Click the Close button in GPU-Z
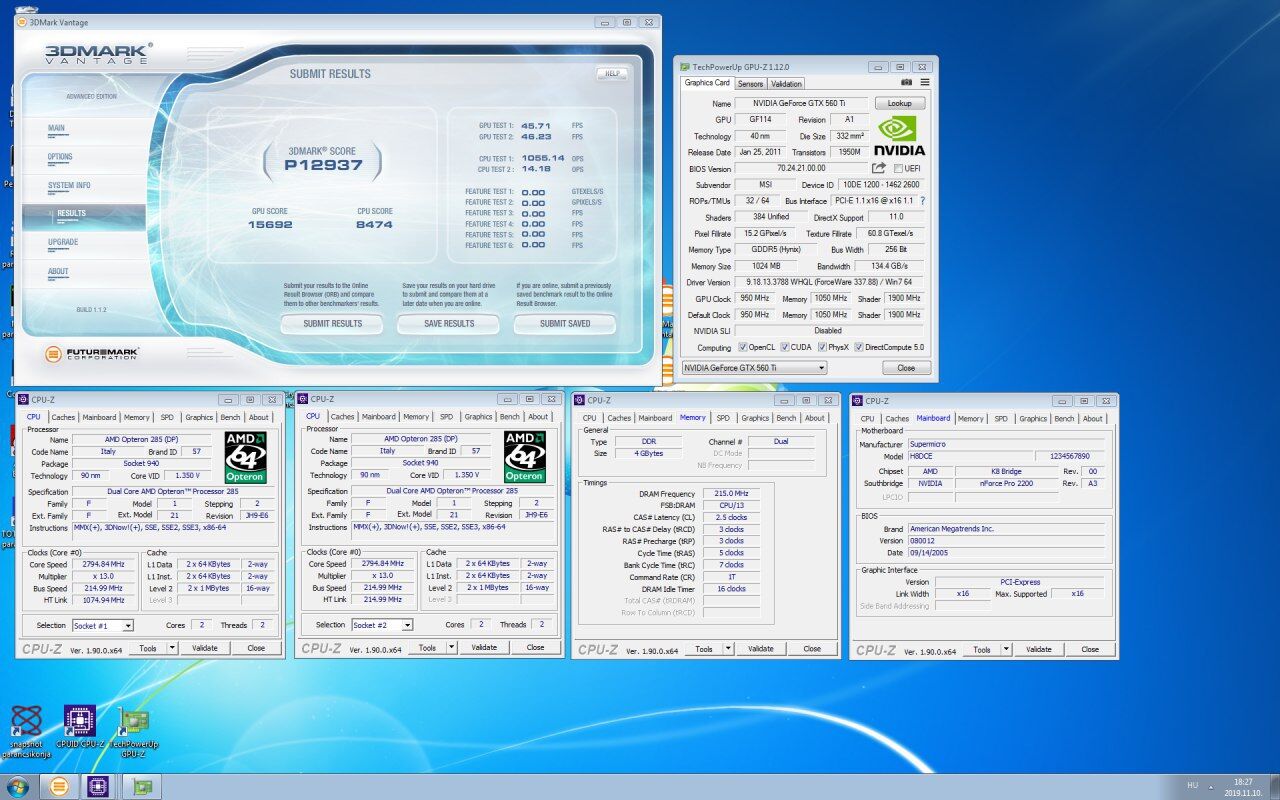Viewport: 1280px width, 800px height. pos(906,368)
